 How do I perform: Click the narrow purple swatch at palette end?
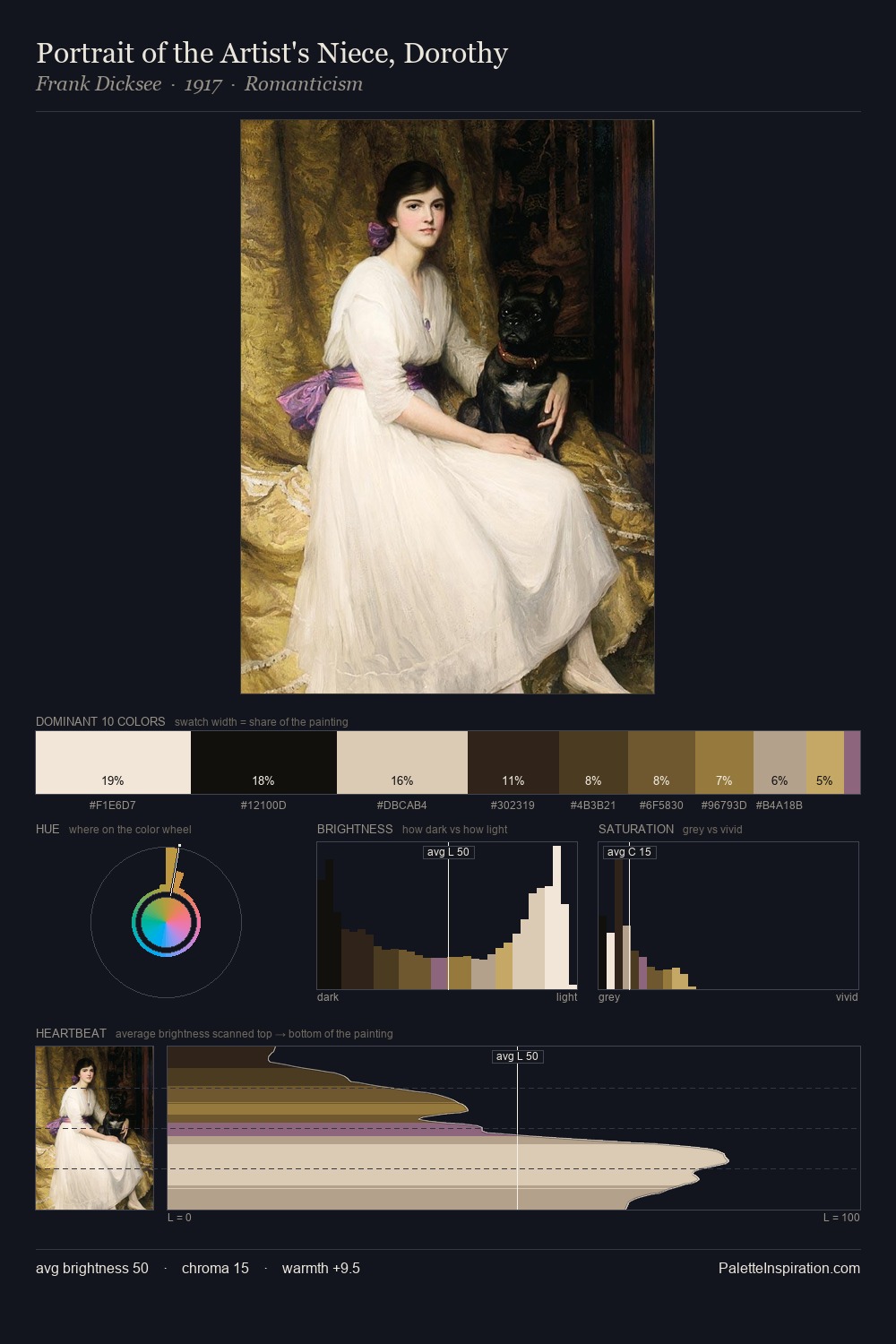pos(852,762)
